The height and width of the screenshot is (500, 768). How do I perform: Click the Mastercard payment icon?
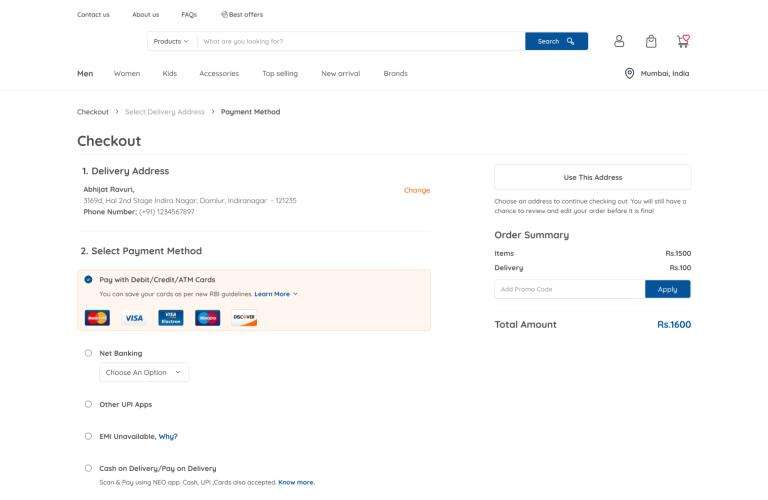[x=98, y=318]
